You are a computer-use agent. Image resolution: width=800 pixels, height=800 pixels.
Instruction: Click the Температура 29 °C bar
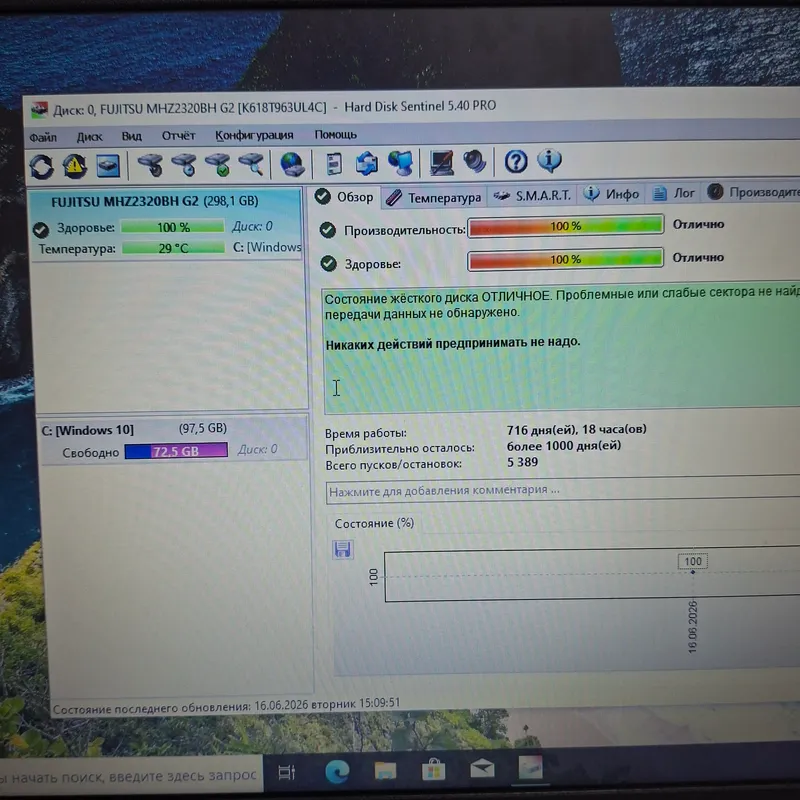[x=173, y=248]
